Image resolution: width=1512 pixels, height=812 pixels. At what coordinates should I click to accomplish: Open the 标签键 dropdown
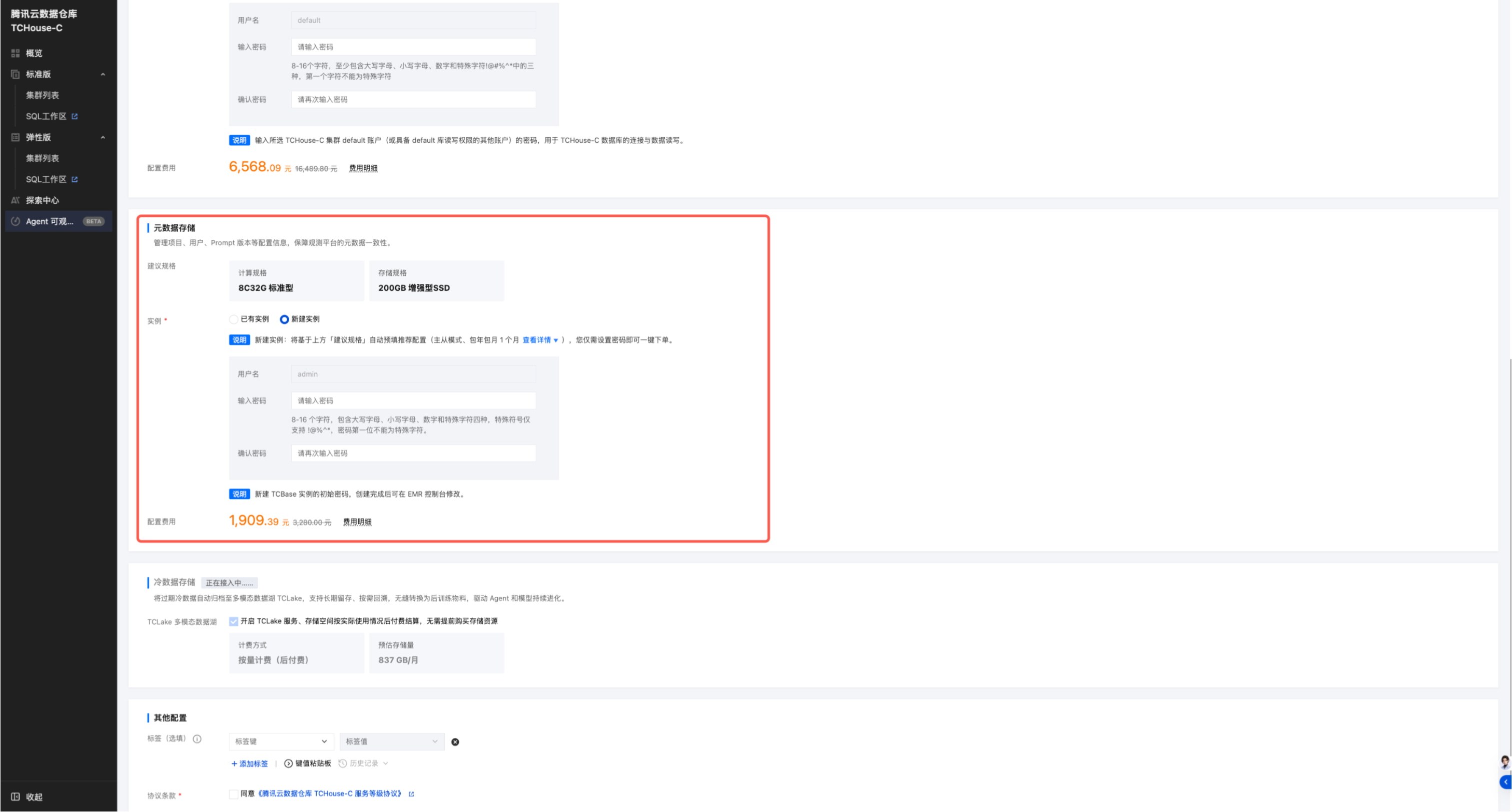pos(281,741)
